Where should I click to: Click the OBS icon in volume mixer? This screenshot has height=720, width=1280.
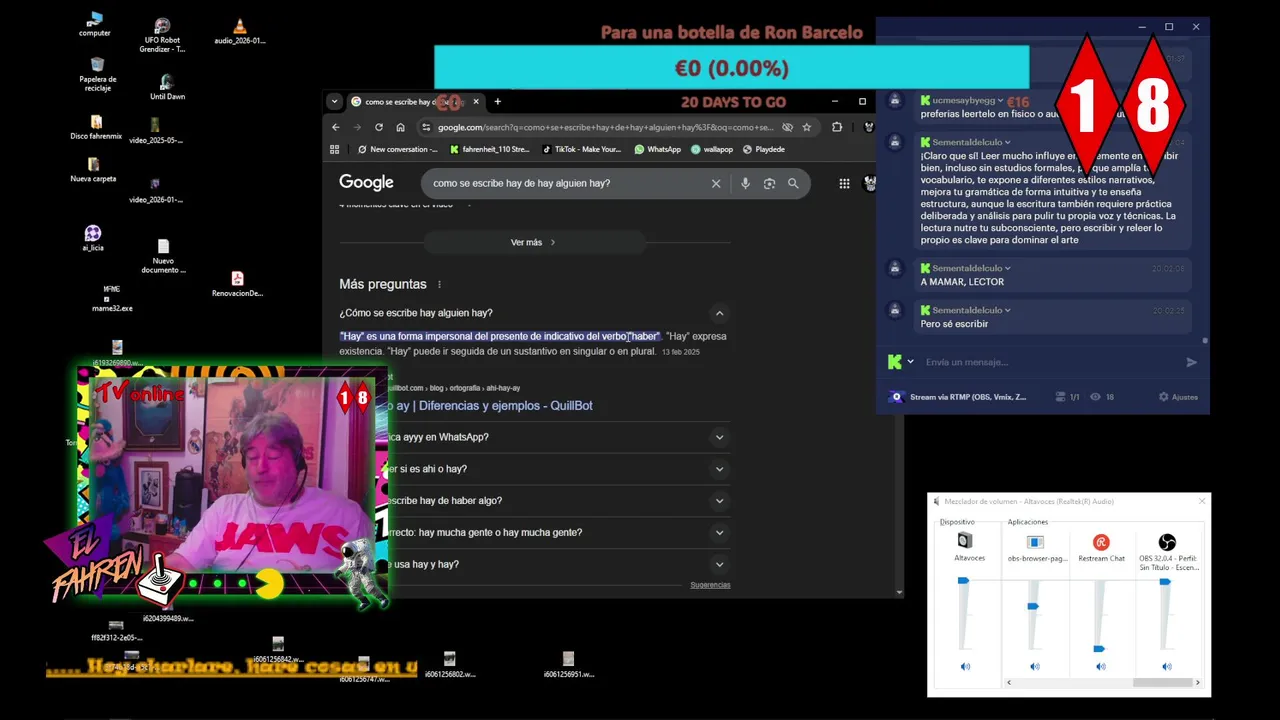(1167, 542)
